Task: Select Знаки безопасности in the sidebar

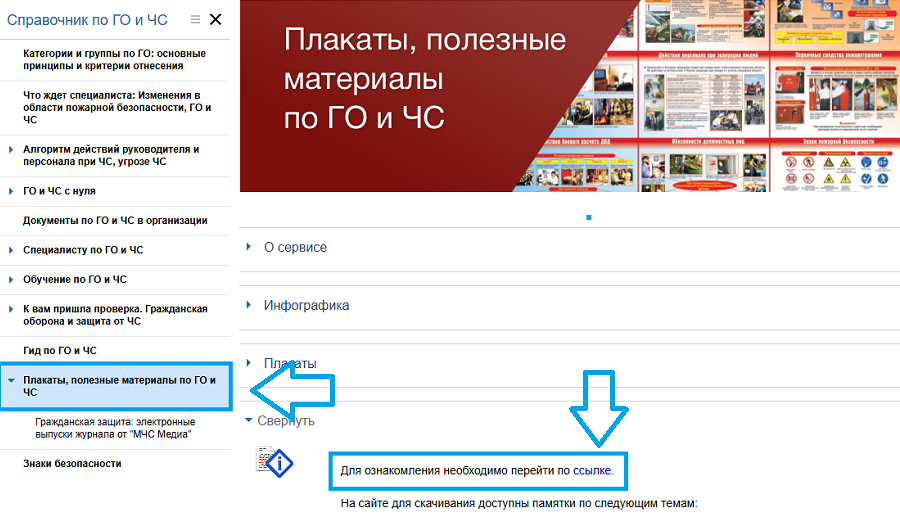Action: click(x=72, y=464)
